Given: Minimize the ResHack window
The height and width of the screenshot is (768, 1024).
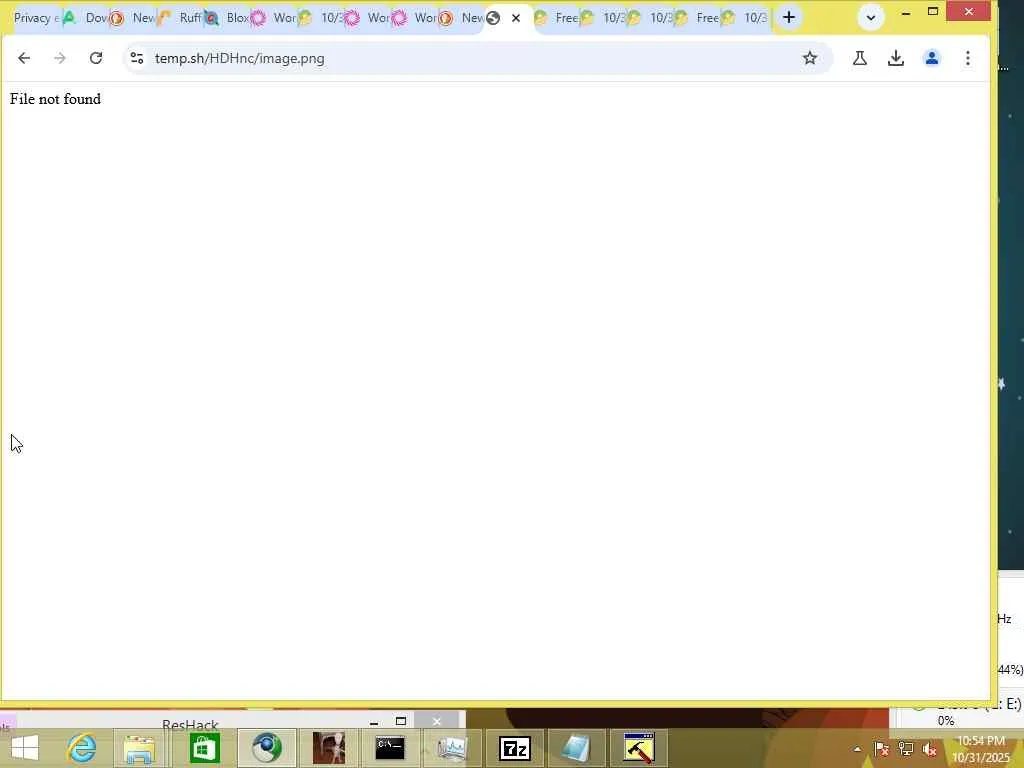Looking at the screenshot, I should [x=374, y=722].
